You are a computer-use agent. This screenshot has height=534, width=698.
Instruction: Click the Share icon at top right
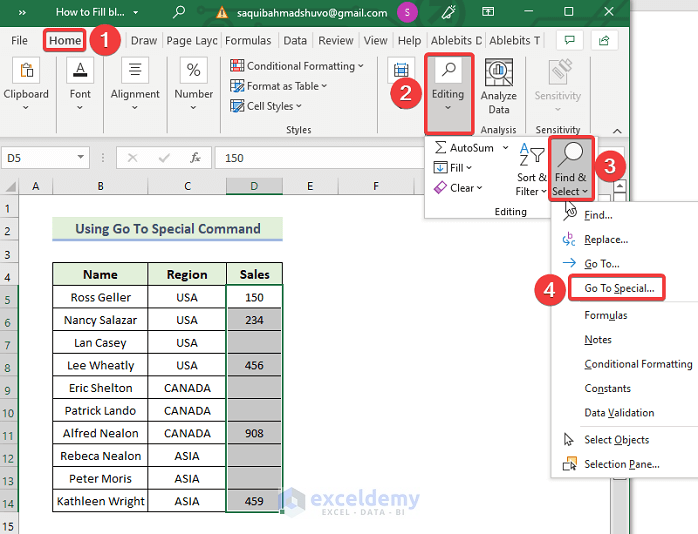click(x=604, y=40)
